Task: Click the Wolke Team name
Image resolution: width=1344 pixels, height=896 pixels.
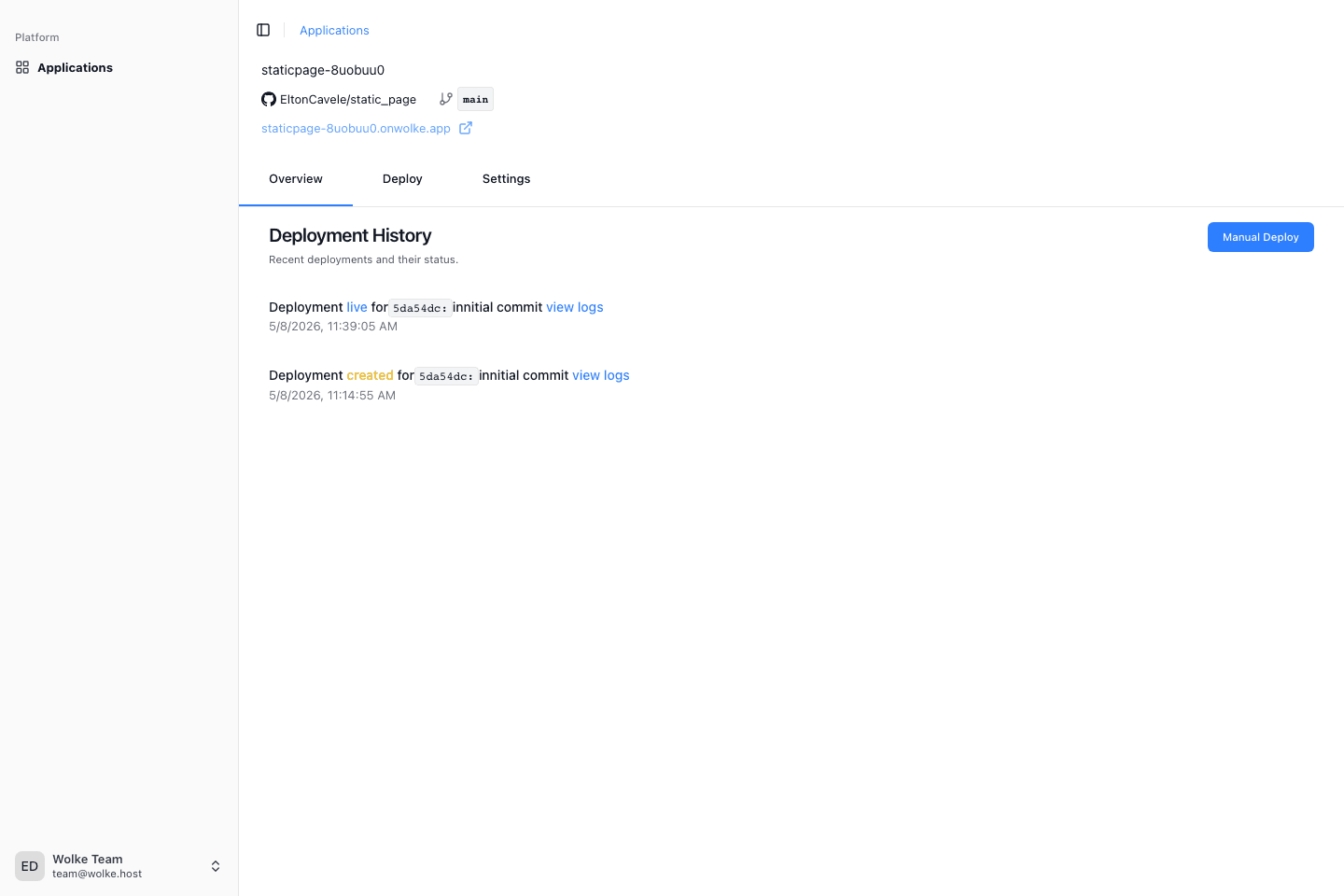Action: 88,859
